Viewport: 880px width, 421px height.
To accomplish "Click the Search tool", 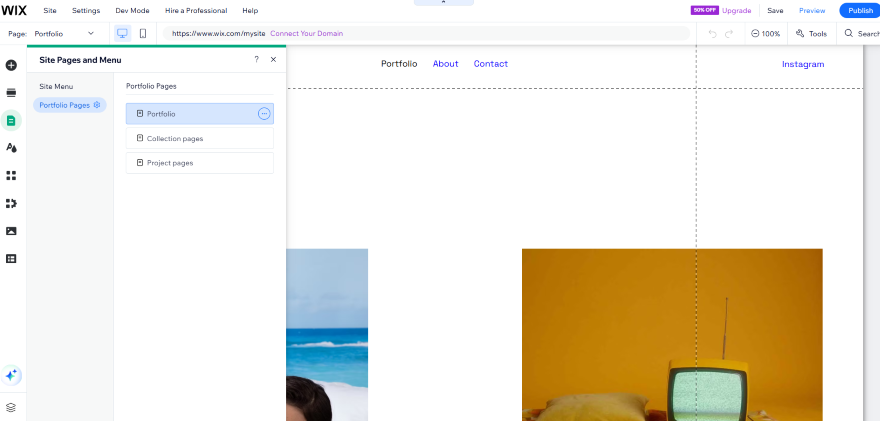I will pos(861,34).
